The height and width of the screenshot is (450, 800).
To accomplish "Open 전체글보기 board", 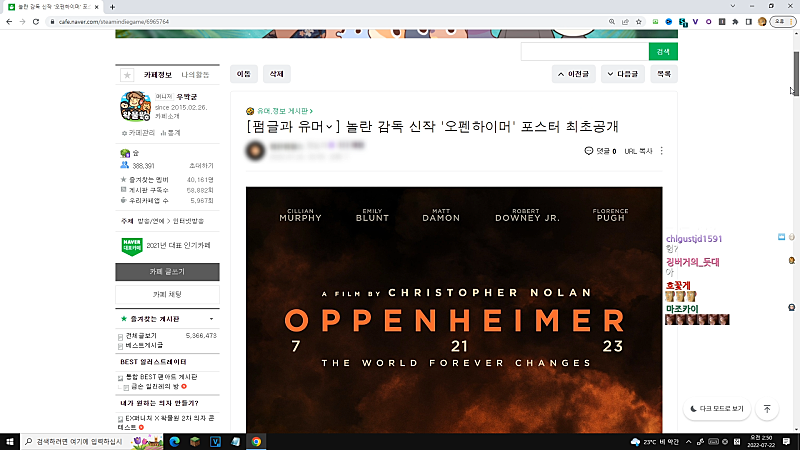I will tap(141, 336).
